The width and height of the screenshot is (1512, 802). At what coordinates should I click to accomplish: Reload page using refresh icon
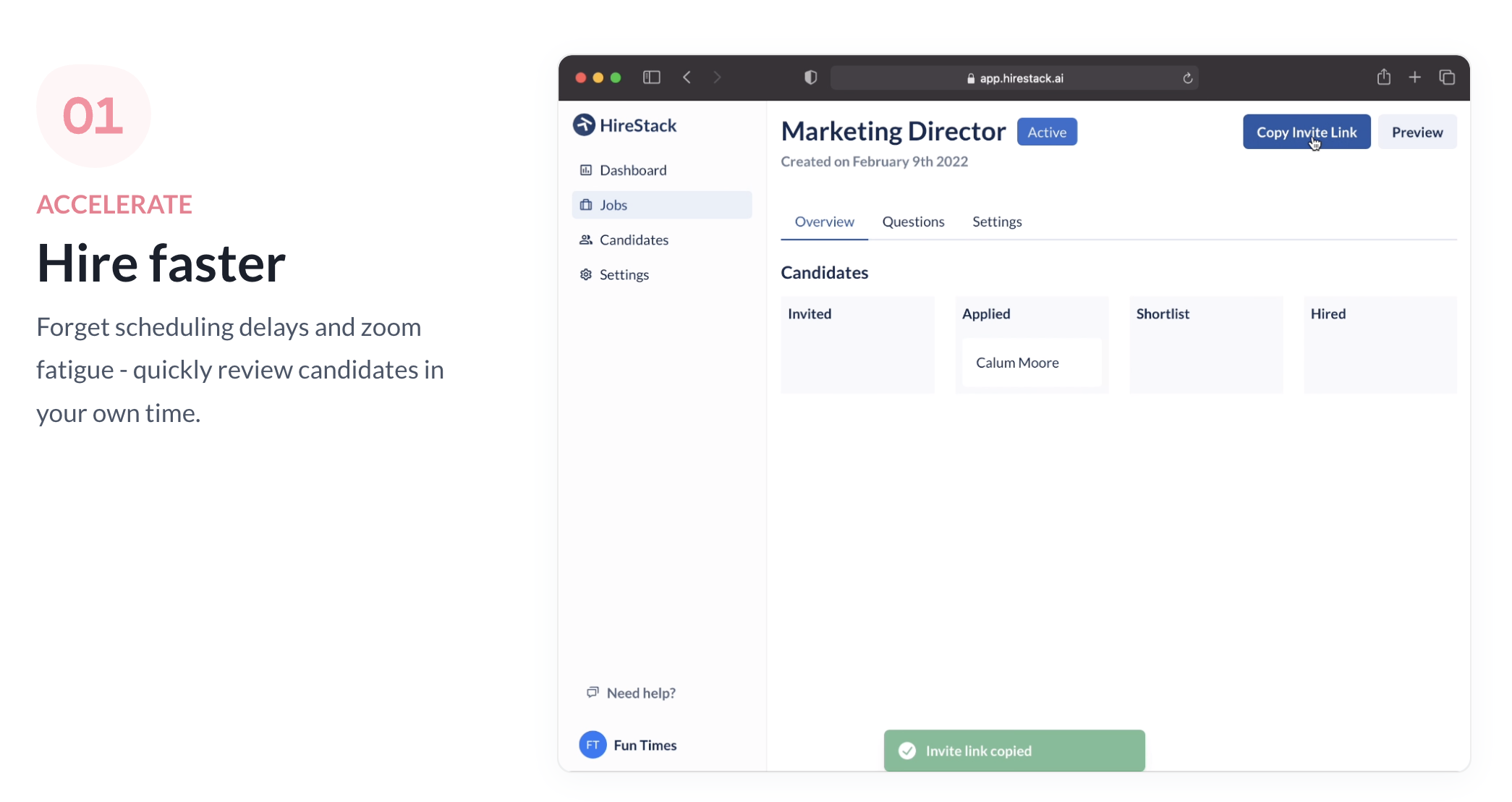[x=1187, y=78]
